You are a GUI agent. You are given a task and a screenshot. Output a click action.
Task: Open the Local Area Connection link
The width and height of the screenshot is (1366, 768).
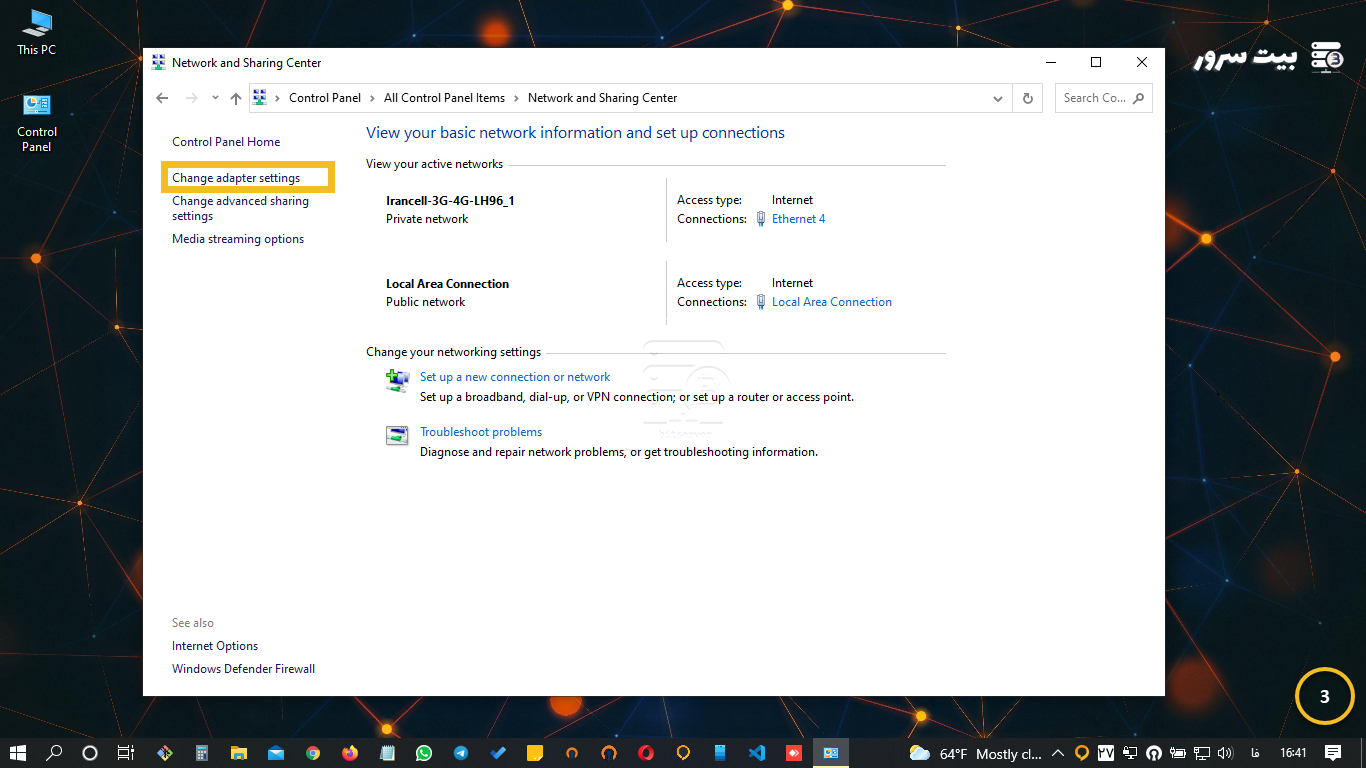(x=832, y=302)
